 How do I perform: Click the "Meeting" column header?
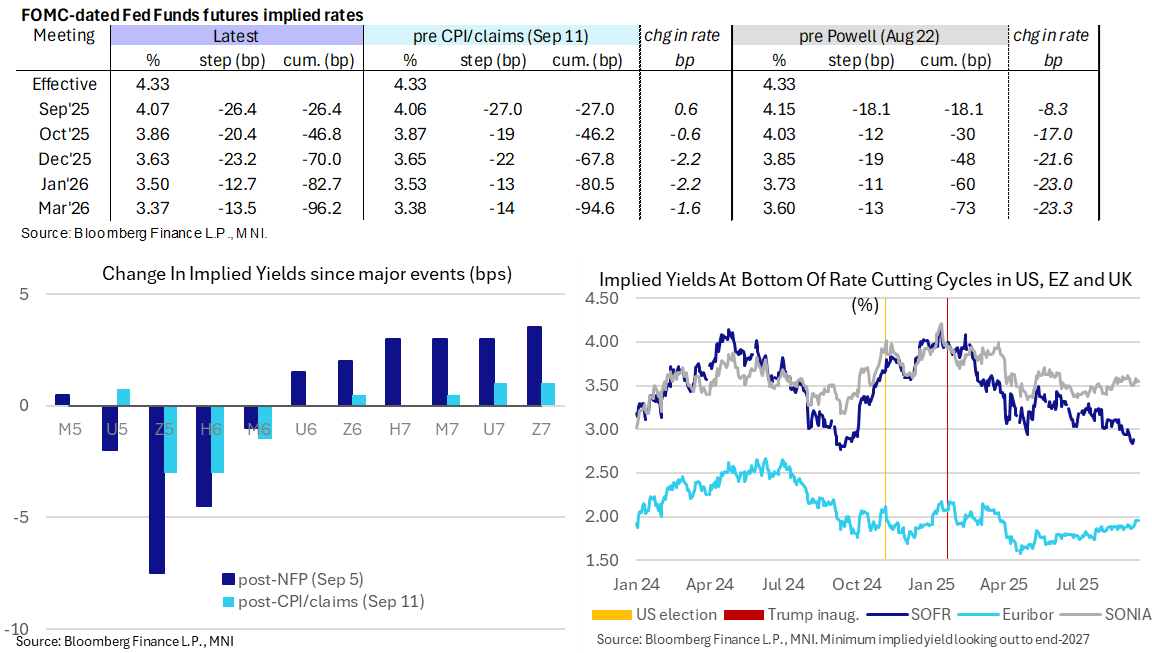click(64, 36)
